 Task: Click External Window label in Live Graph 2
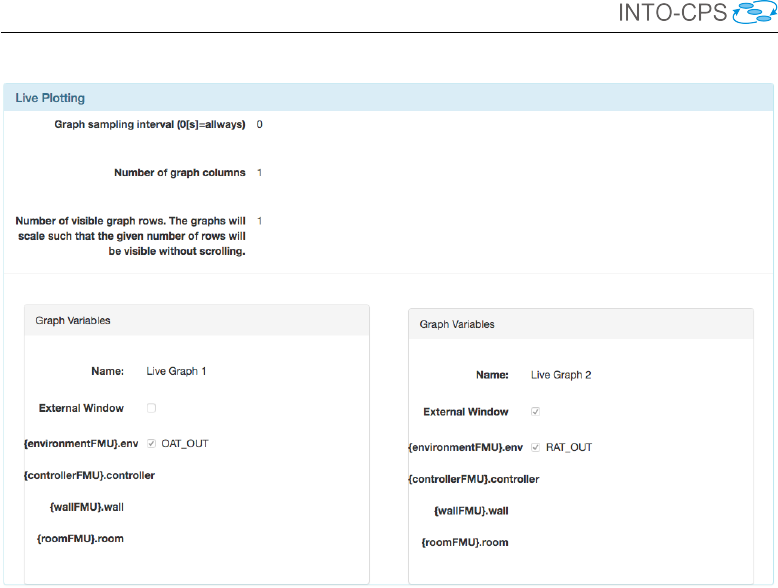click(x=466, y=412)
